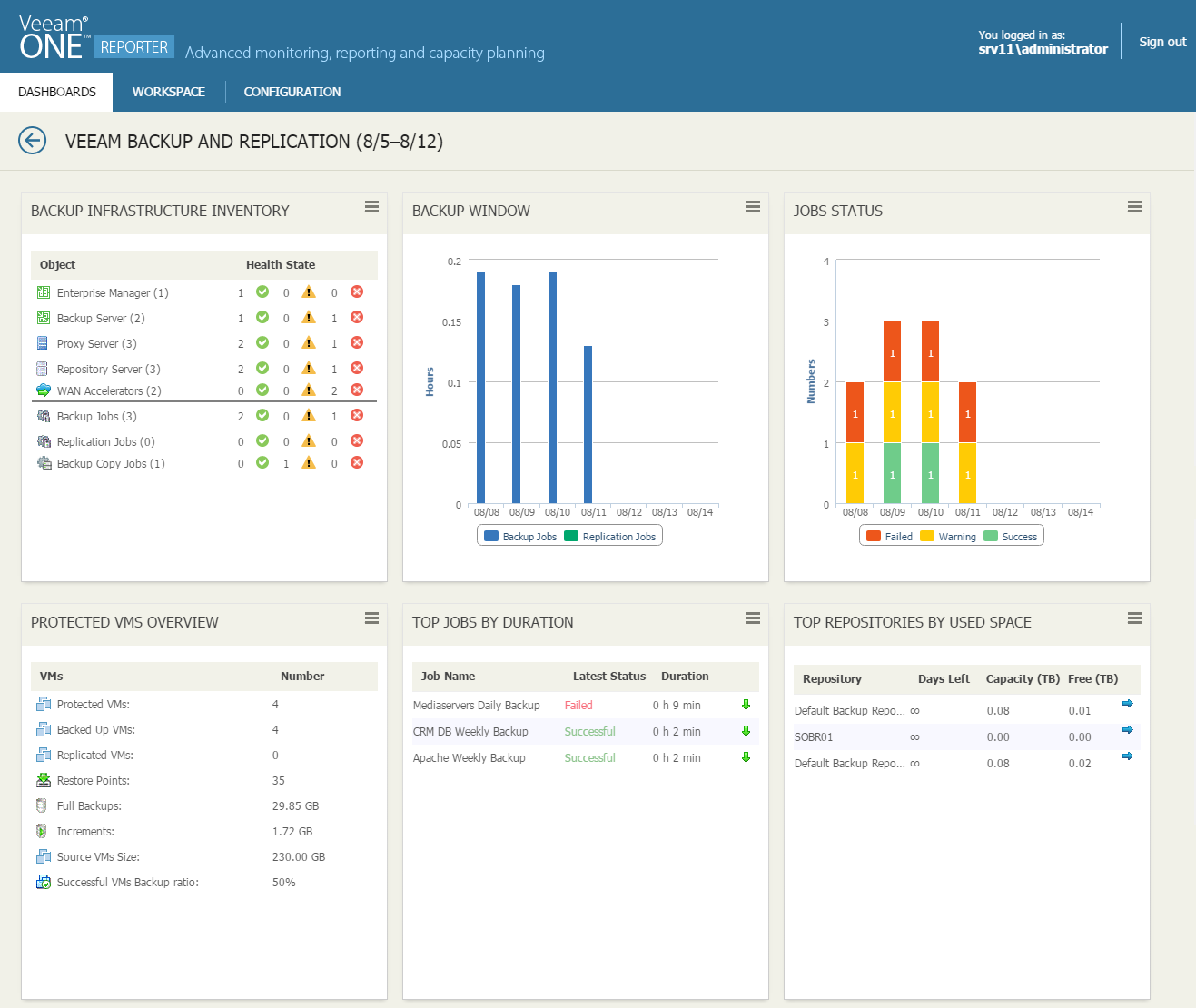Image resolution: width=1196 pixels, height=1008 pixels.
Task: Click the red Failed segment on 08/09
Action: (893, 351)
